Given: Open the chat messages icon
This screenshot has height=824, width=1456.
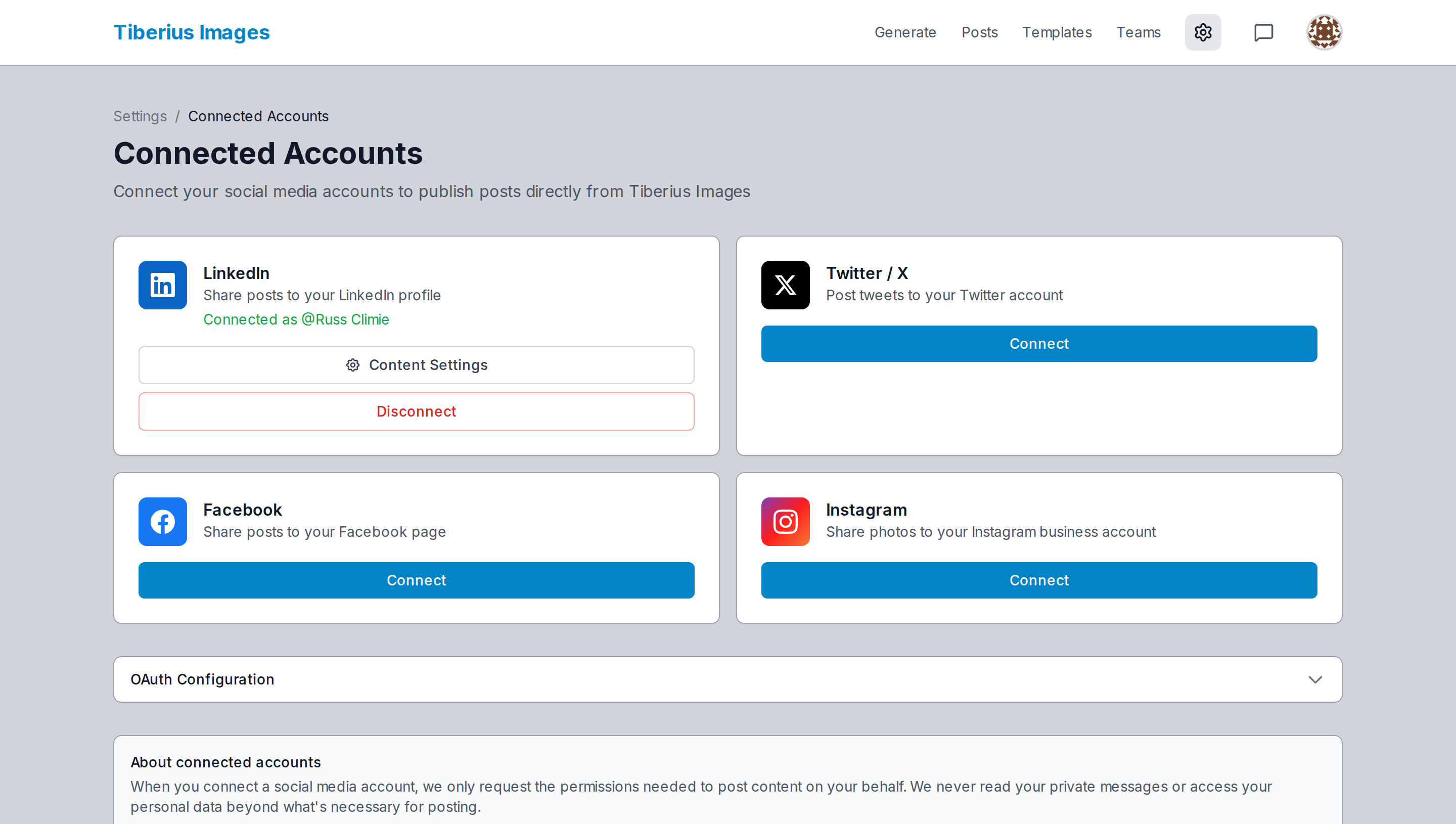Looking at the screenshot, I should click(1263, 32).
